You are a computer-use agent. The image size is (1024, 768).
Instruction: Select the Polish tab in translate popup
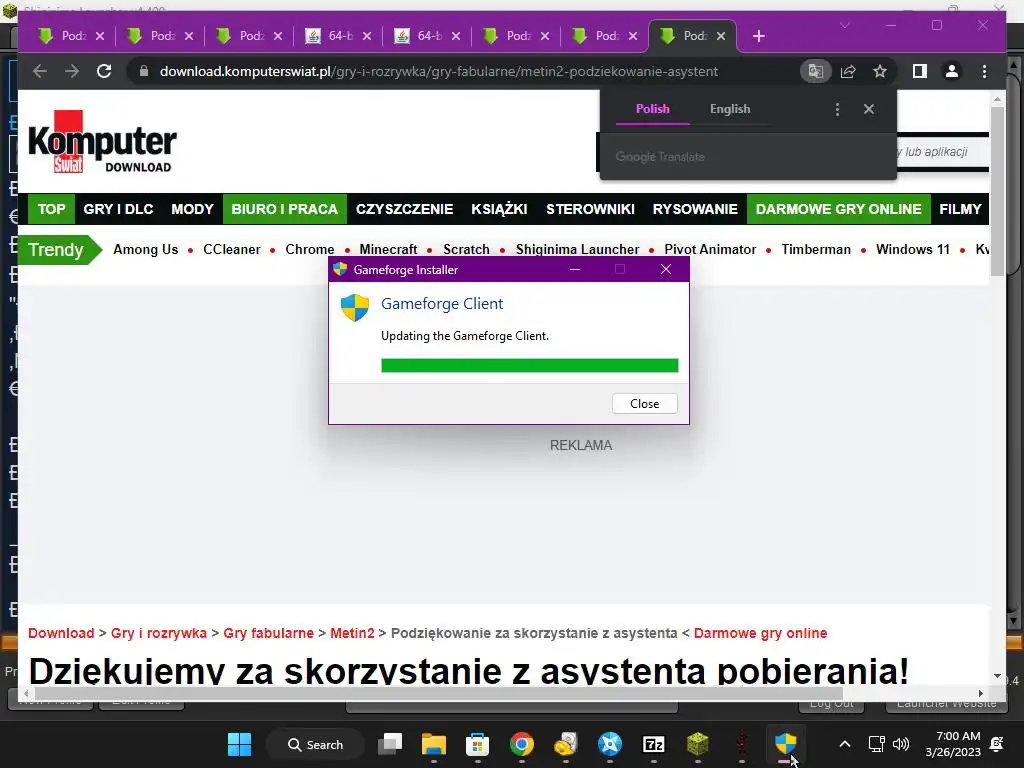click(x=652, y=109)
